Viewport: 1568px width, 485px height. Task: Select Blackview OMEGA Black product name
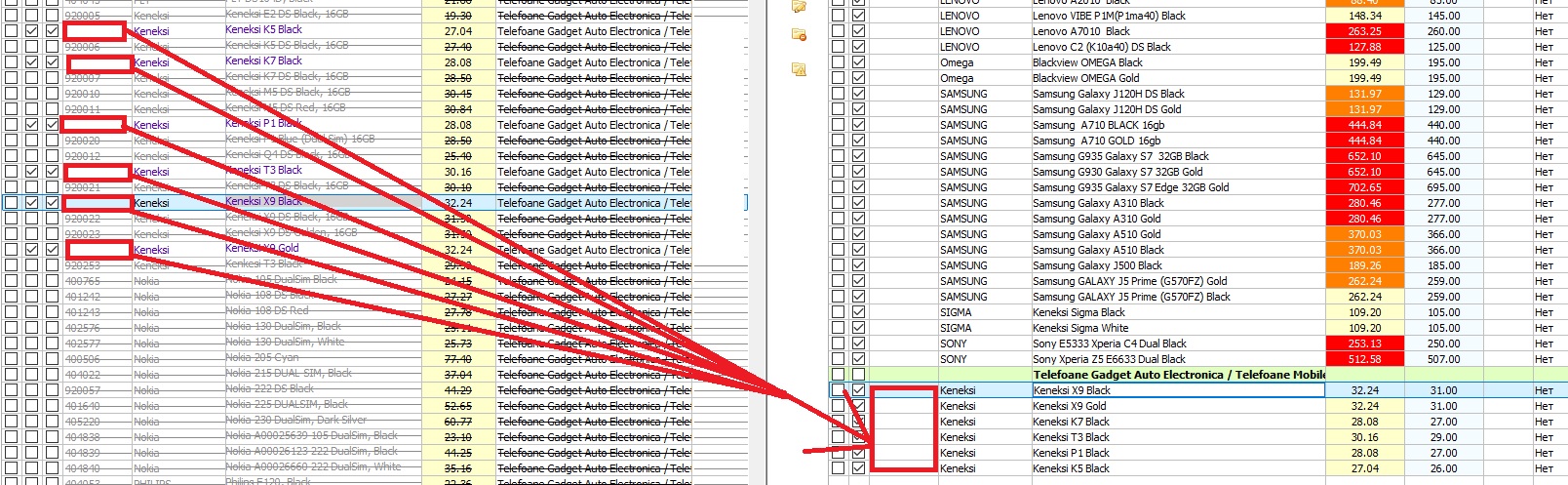point(1087,62)
